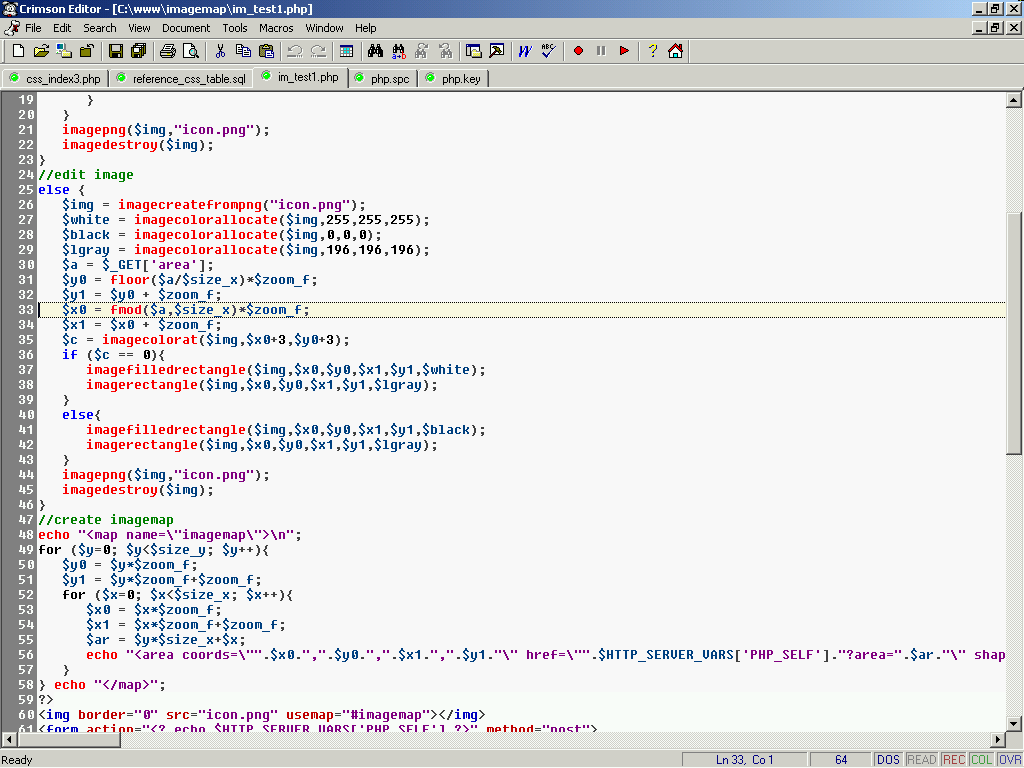Click the Spell Check ABC icon

[548, 51]
